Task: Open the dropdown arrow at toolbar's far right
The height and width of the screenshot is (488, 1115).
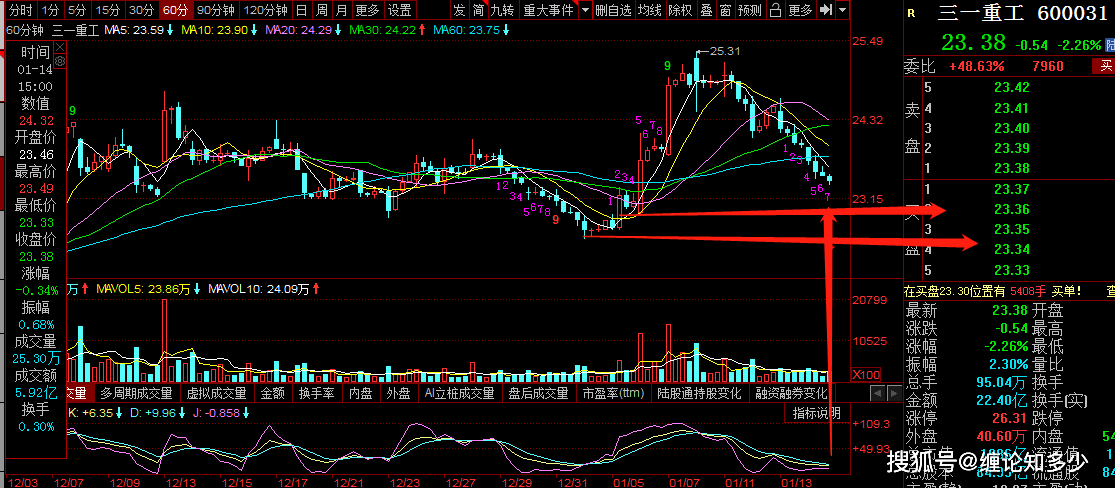Action: pos(844,10)
